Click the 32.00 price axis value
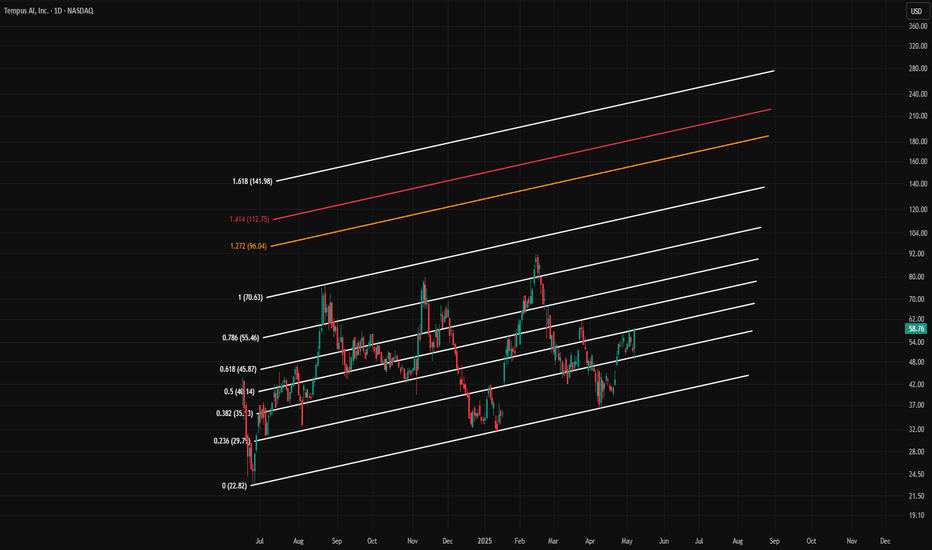This screenshot has height=550, width=932. 917,429
